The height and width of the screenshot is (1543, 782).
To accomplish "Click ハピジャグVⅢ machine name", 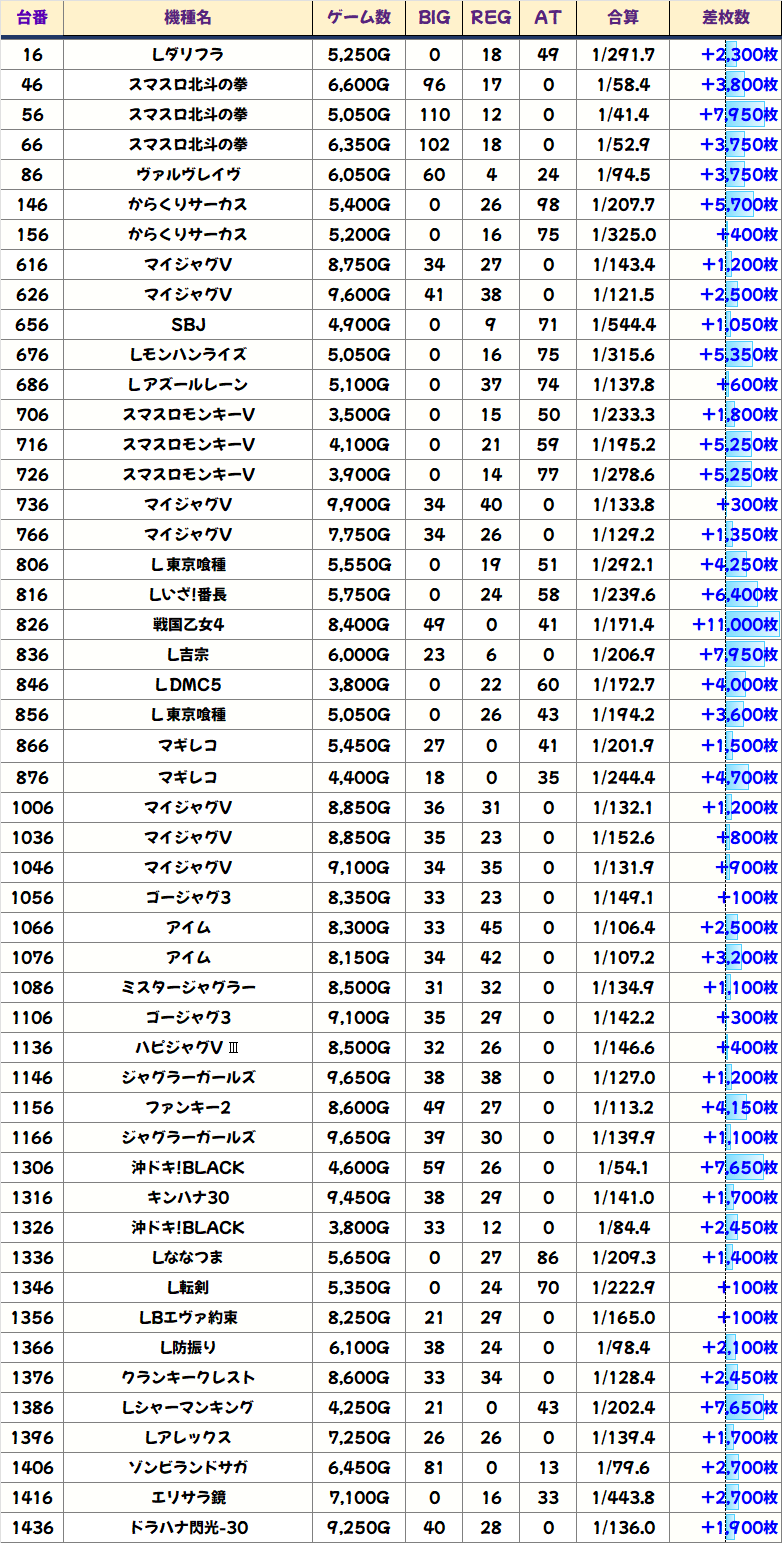I will (188, 1048).
